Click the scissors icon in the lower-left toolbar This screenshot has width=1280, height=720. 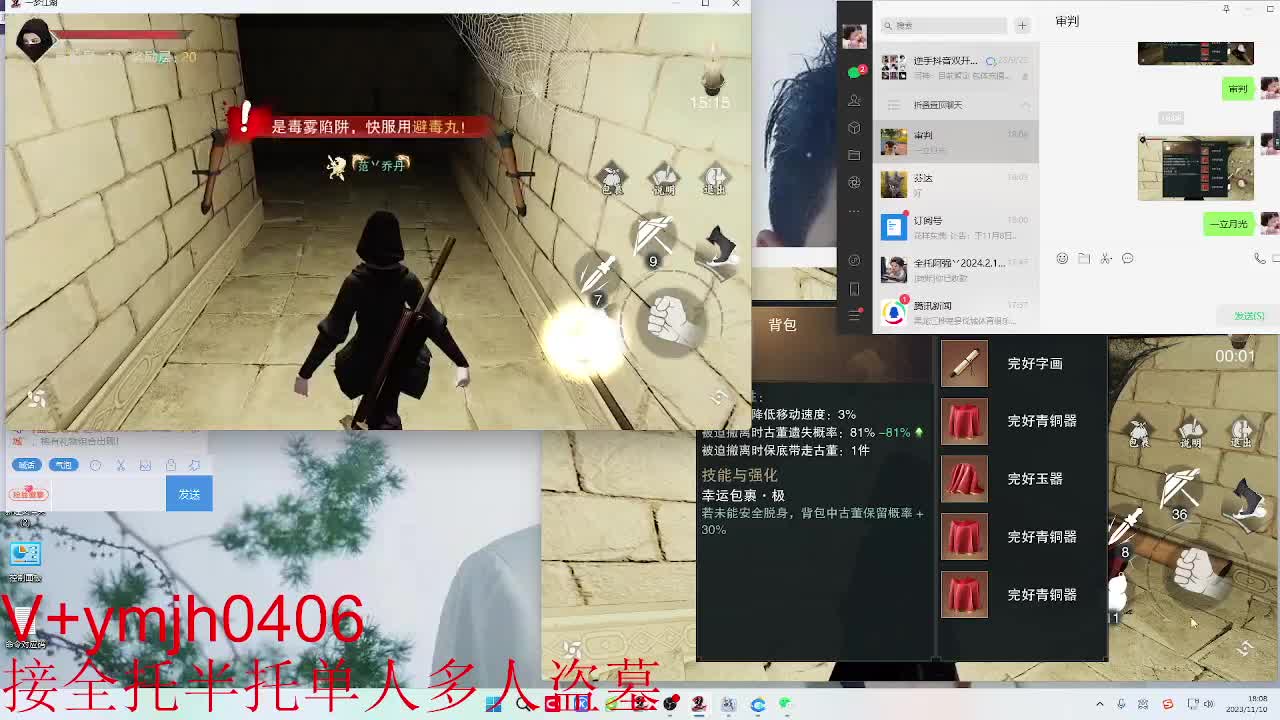pos(120,465)
